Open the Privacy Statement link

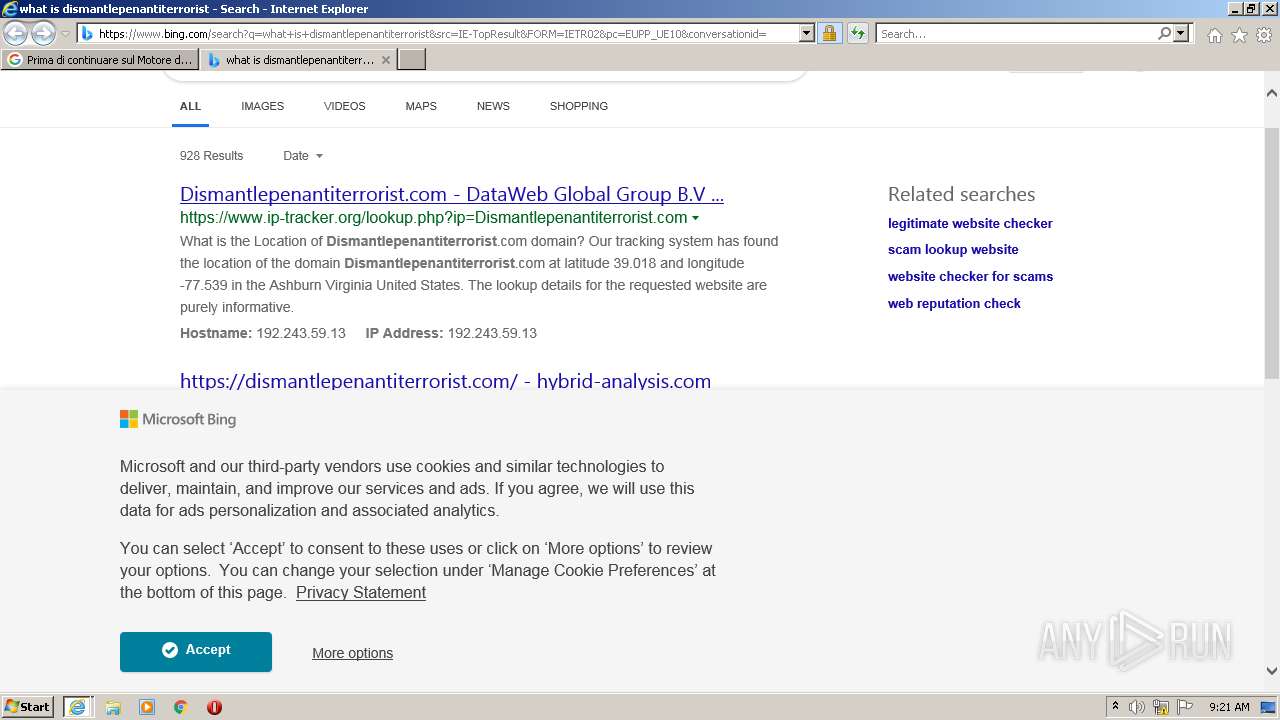361,592
